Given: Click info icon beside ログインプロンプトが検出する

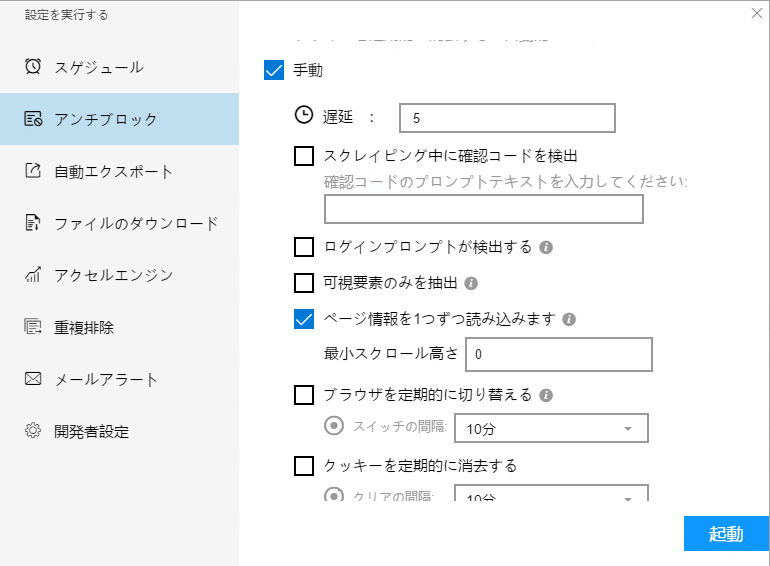Looking at the screenshot, I should (546, 247).
